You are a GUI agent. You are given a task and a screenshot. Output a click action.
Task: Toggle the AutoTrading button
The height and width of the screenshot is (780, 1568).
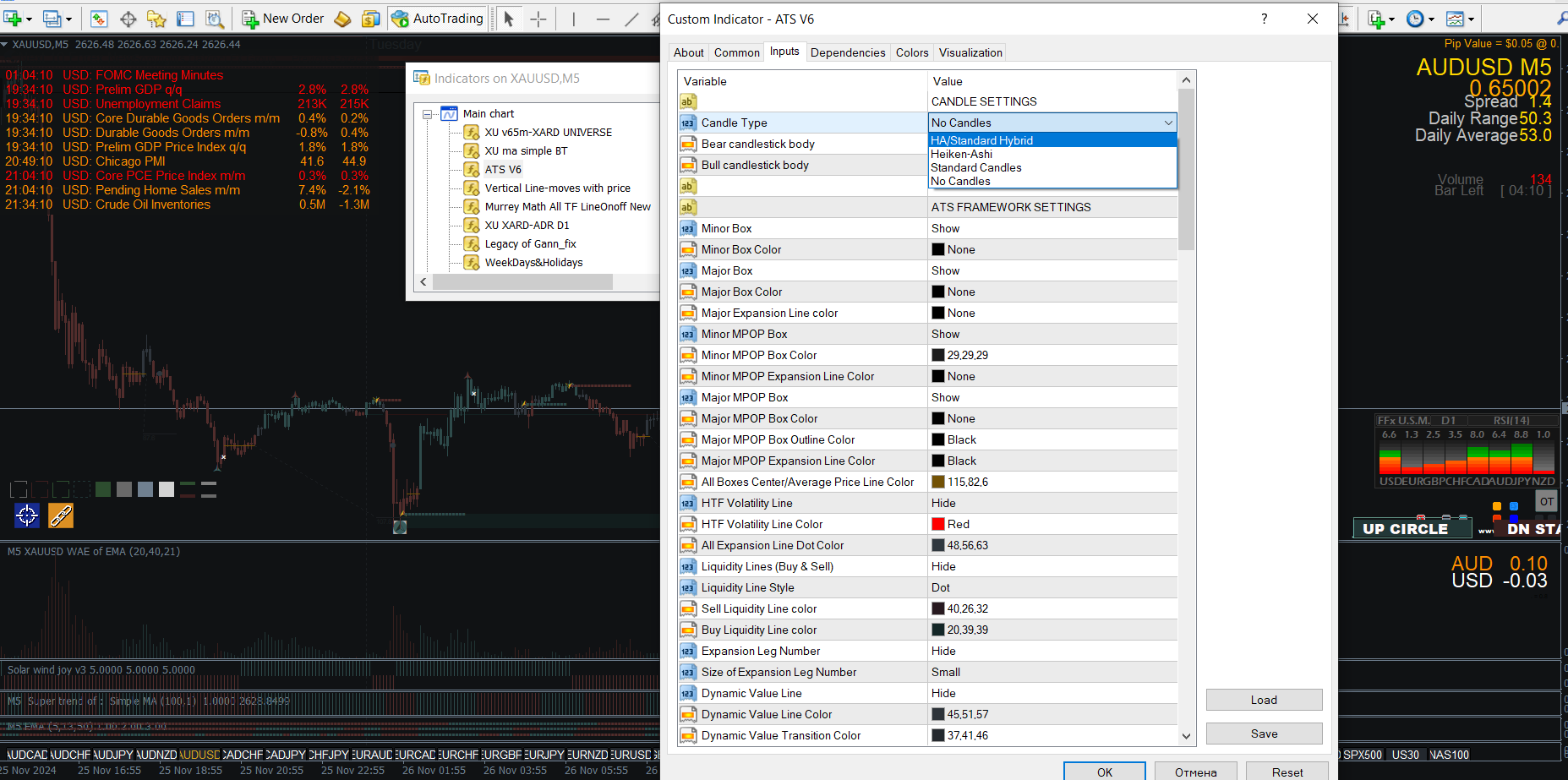(437, 19)
